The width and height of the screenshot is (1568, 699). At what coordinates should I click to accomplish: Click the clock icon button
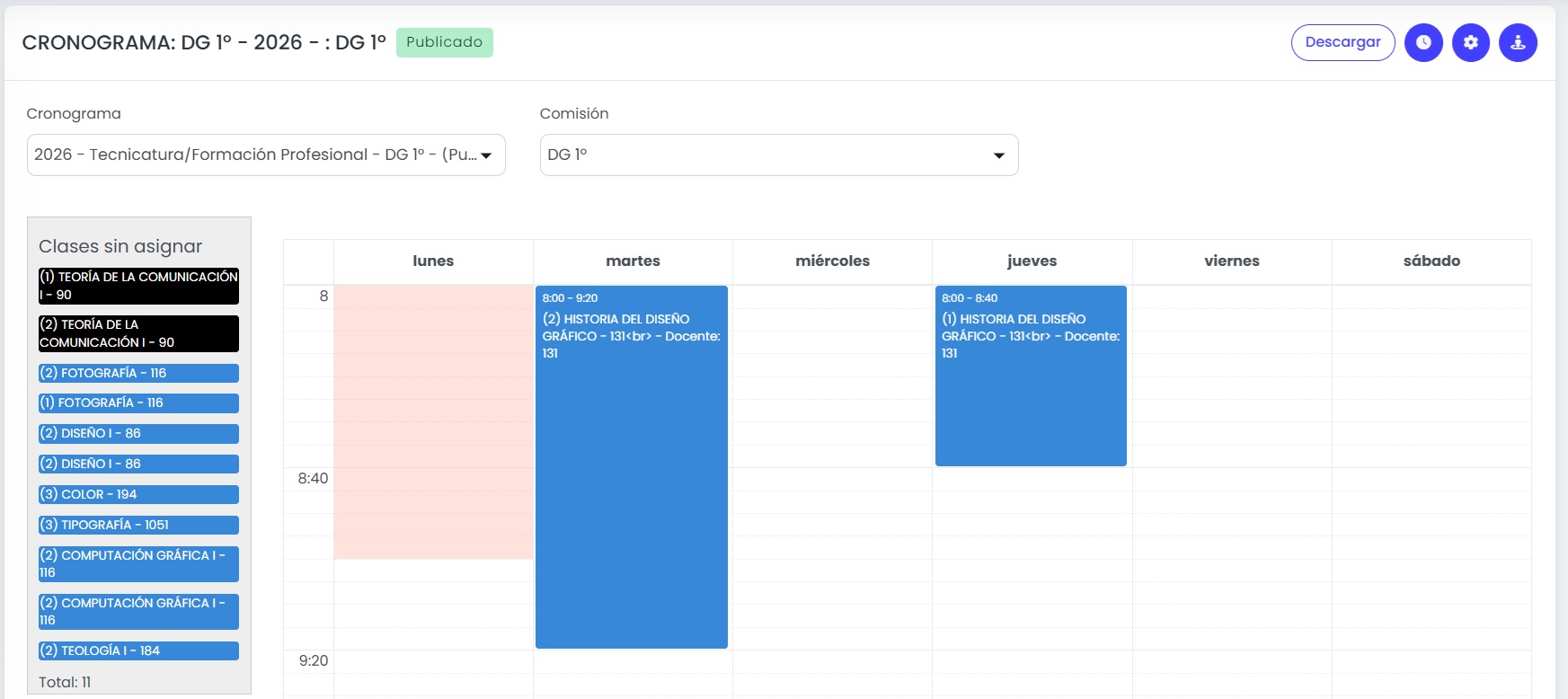pyautogui.click(x=1423, y=42)
